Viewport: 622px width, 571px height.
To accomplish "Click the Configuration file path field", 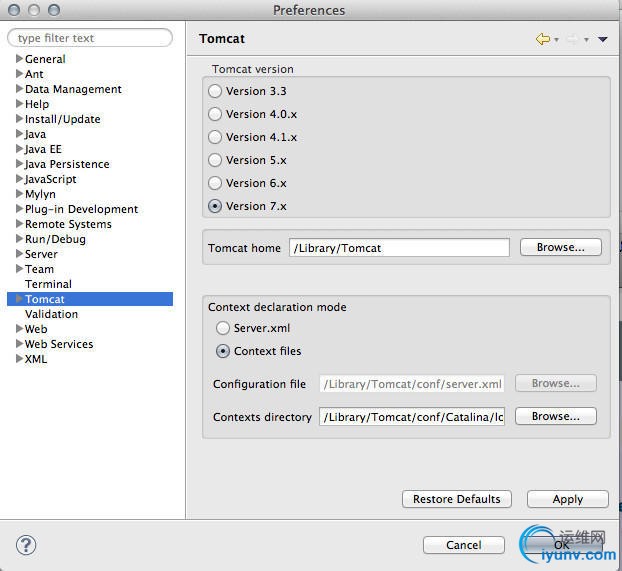I will pyautogui.click(x=412, y=384).
